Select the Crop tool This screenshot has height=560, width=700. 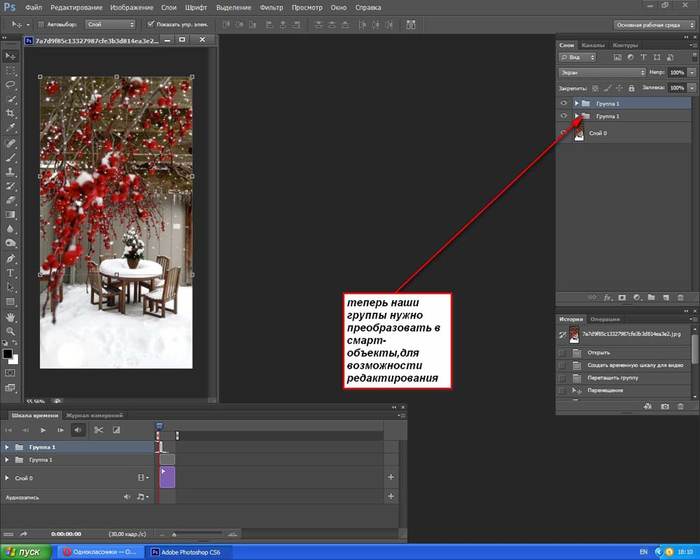click(10, 113)
